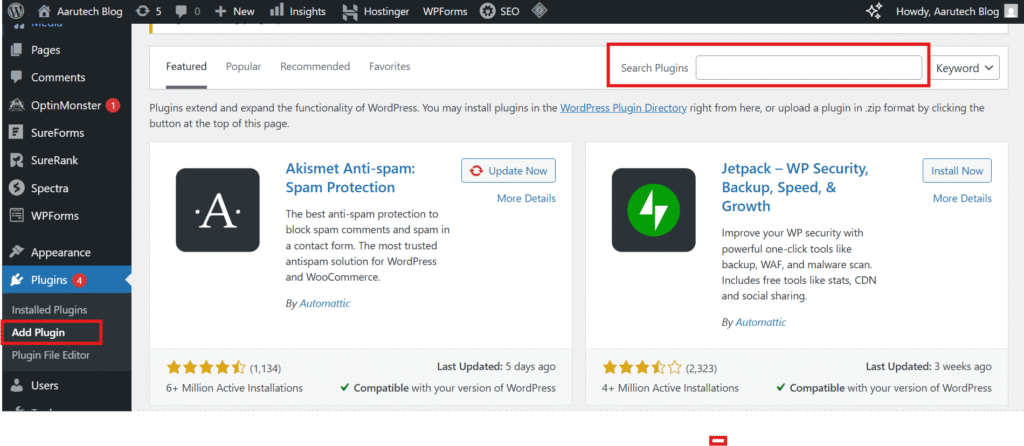This screenshot has height=446, width=1024.
Task: Open OptinMonster in the sidebar
Action: pyautogui.click(x=65, y=105)
